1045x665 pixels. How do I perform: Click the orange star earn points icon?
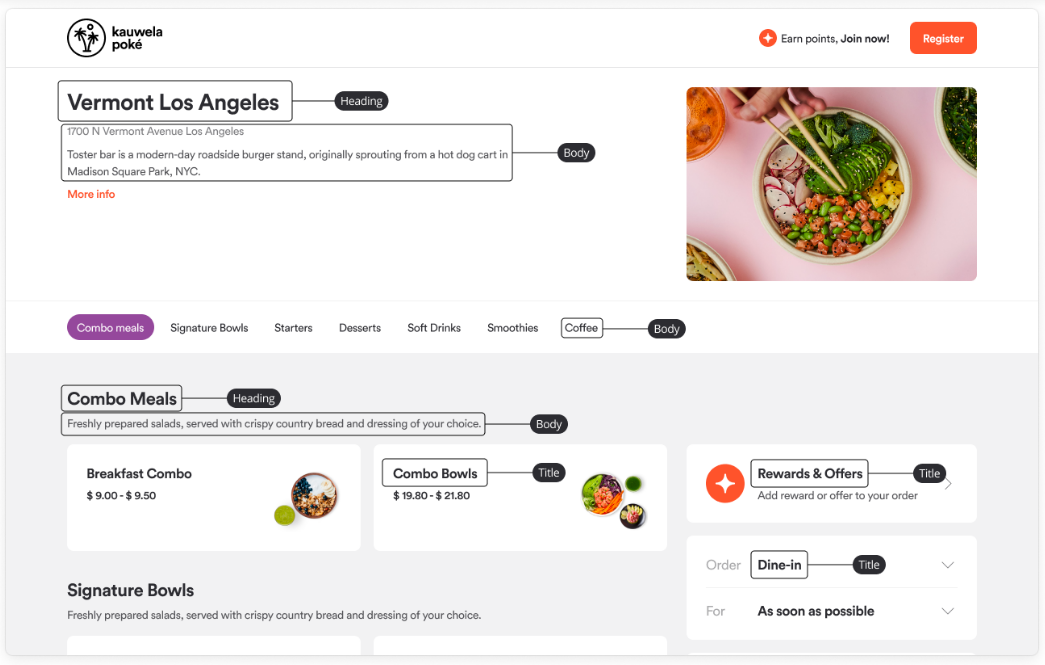tap(767, 38)
